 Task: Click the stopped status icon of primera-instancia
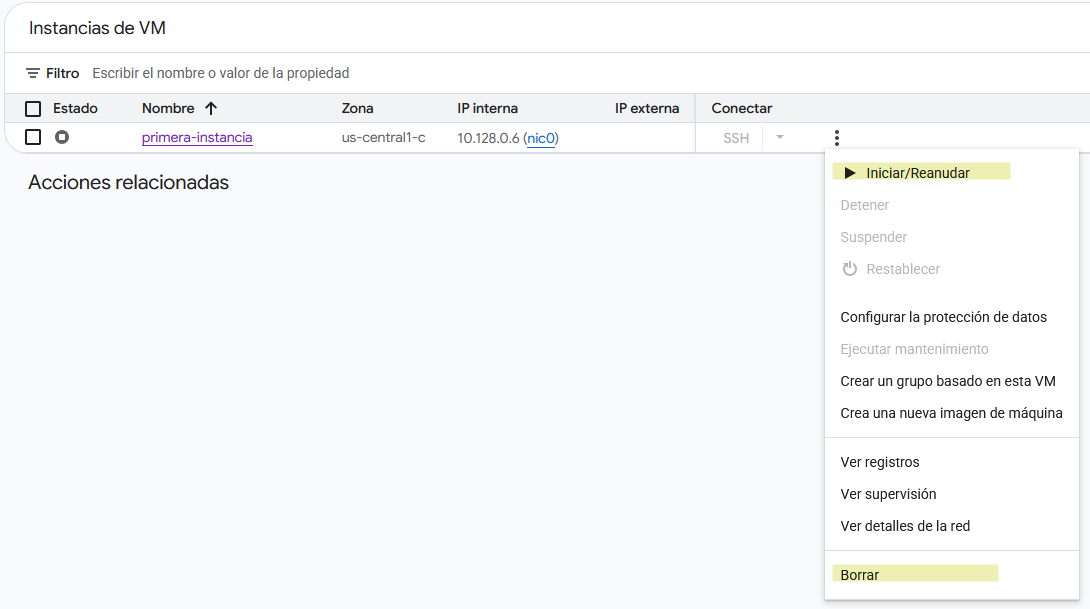62,137
